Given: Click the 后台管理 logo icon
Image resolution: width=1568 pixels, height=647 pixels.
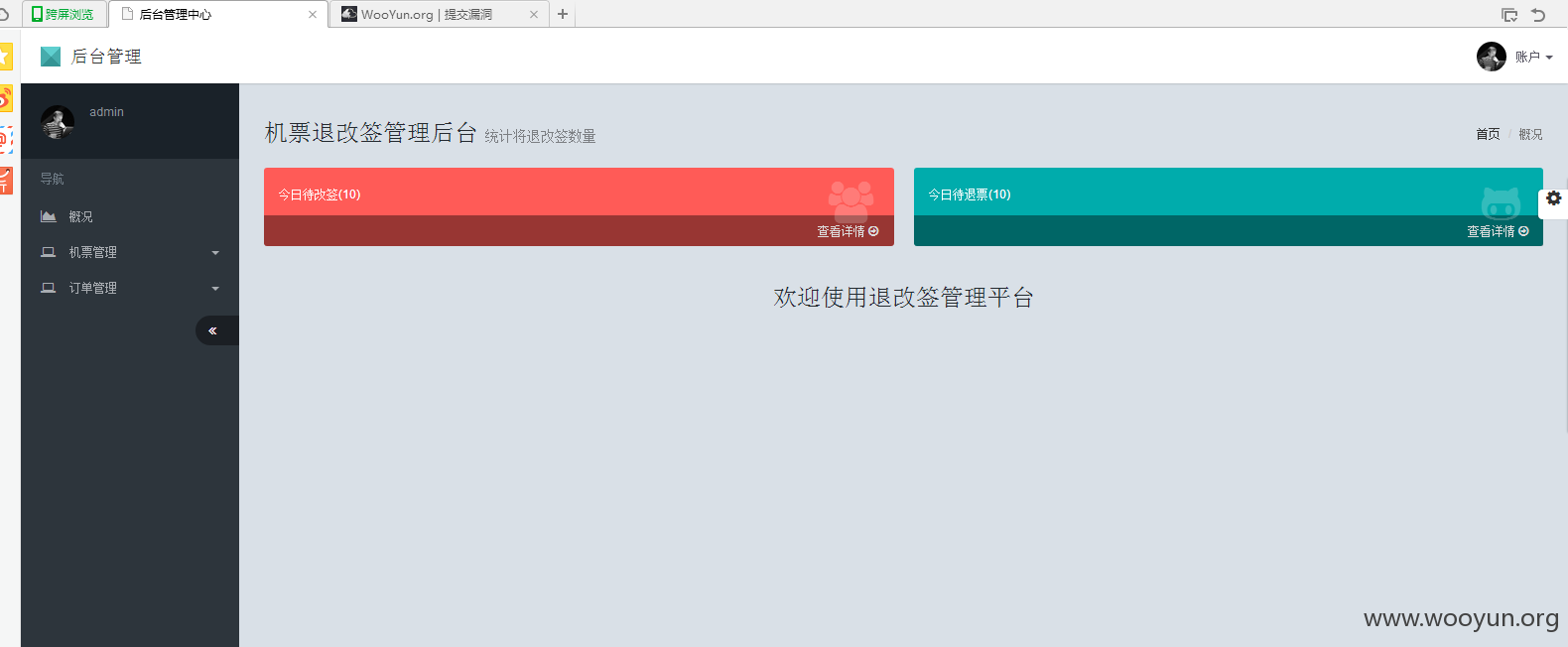Looking at the screenshot, I should click(51, 57).
